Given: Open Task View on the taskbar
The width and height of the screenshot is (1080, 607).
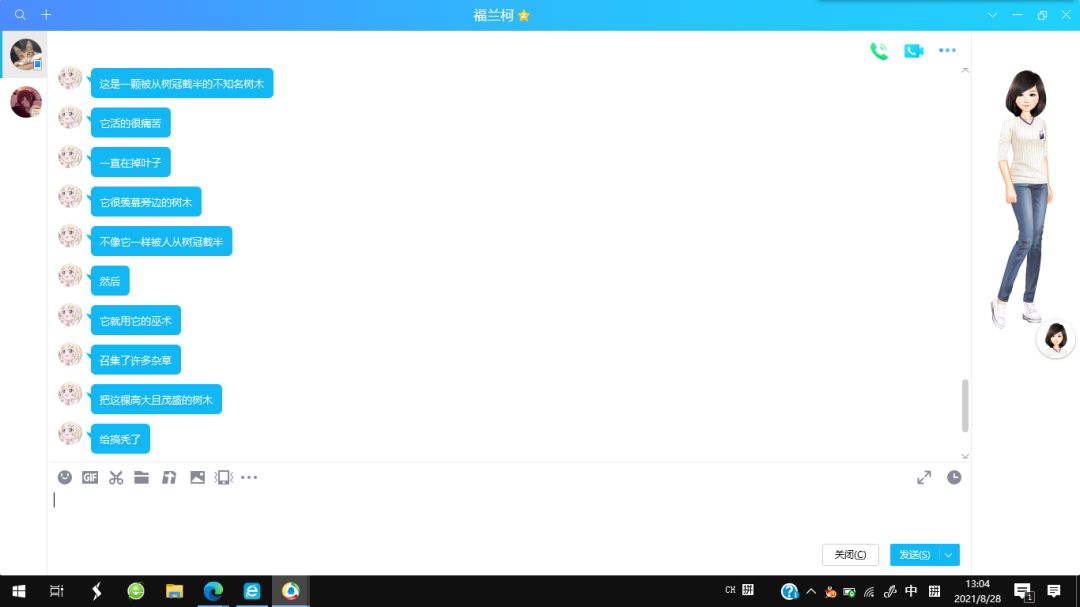Looking at the screenshot, I should (x=56, y=591).
